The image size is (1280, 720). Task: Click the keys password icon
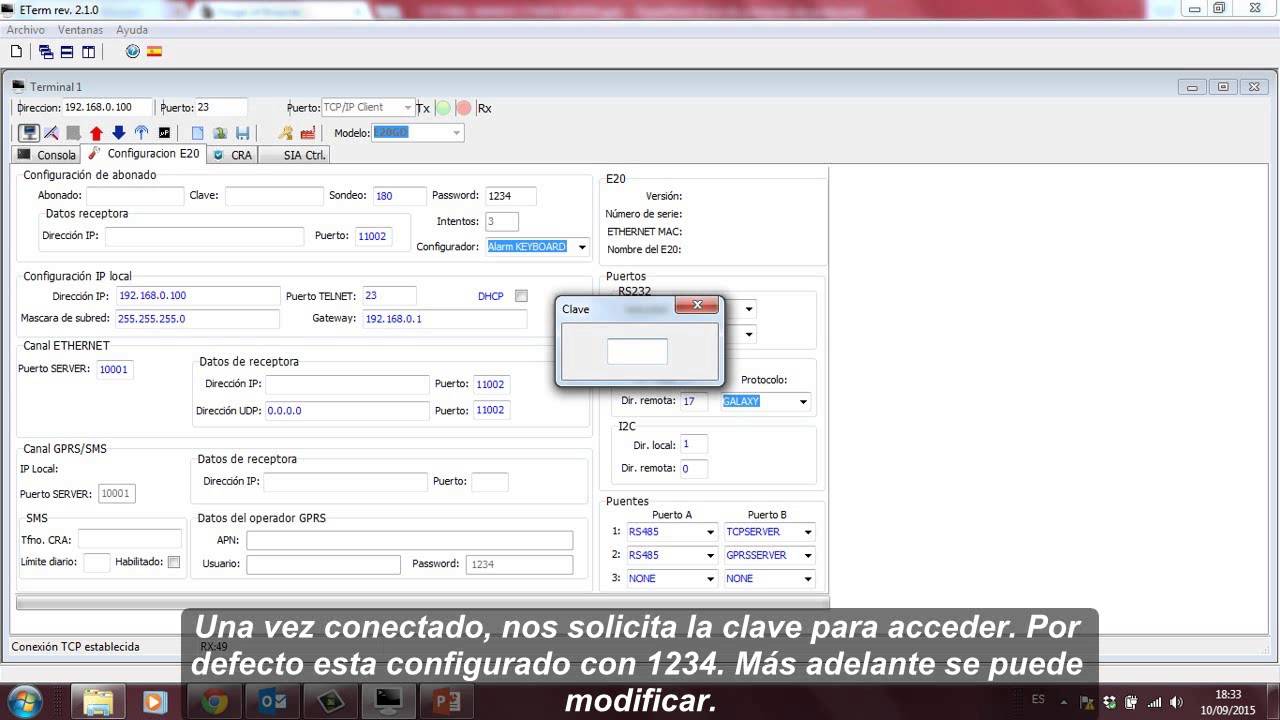(286, 133)
